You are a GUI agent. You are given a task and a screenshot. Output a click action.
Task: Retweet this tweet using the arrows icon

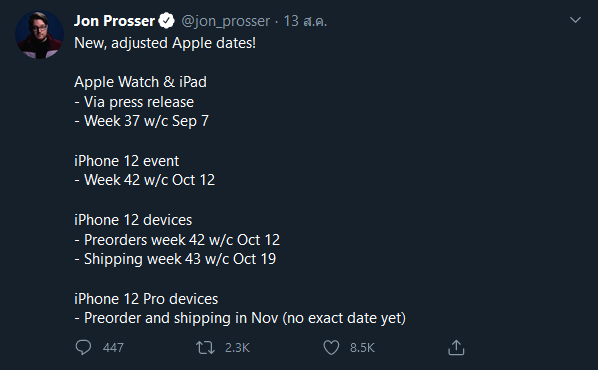coord(205,347)
